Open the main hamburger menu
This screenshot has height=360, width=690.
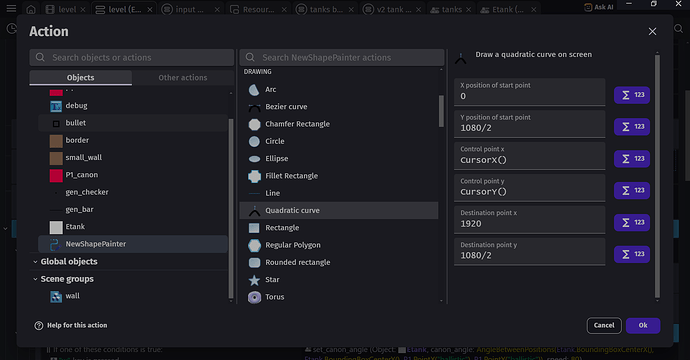pos(11,9)
